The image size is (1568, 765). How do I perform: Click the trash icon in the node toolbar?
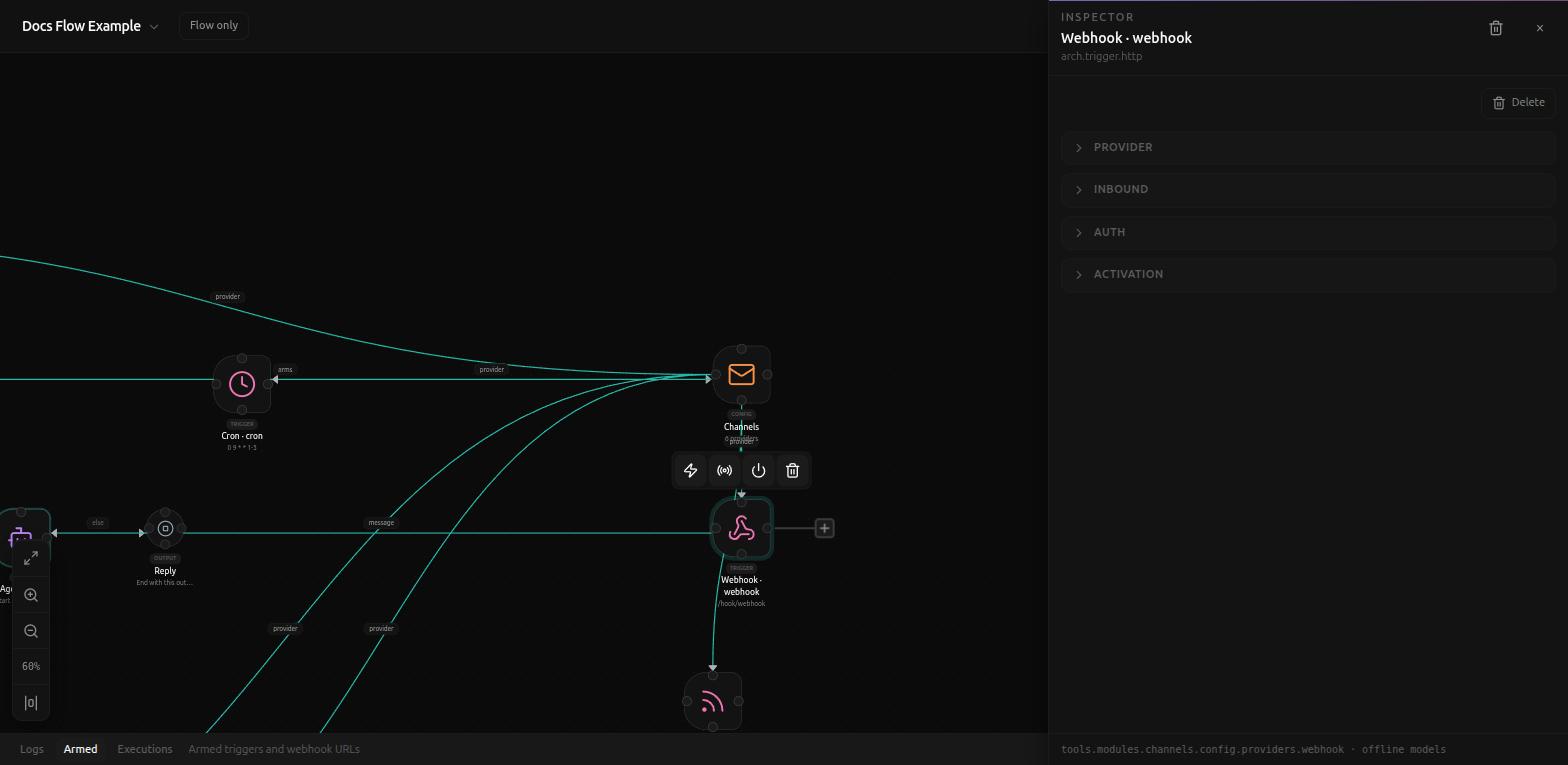click(x=793, y=470)
